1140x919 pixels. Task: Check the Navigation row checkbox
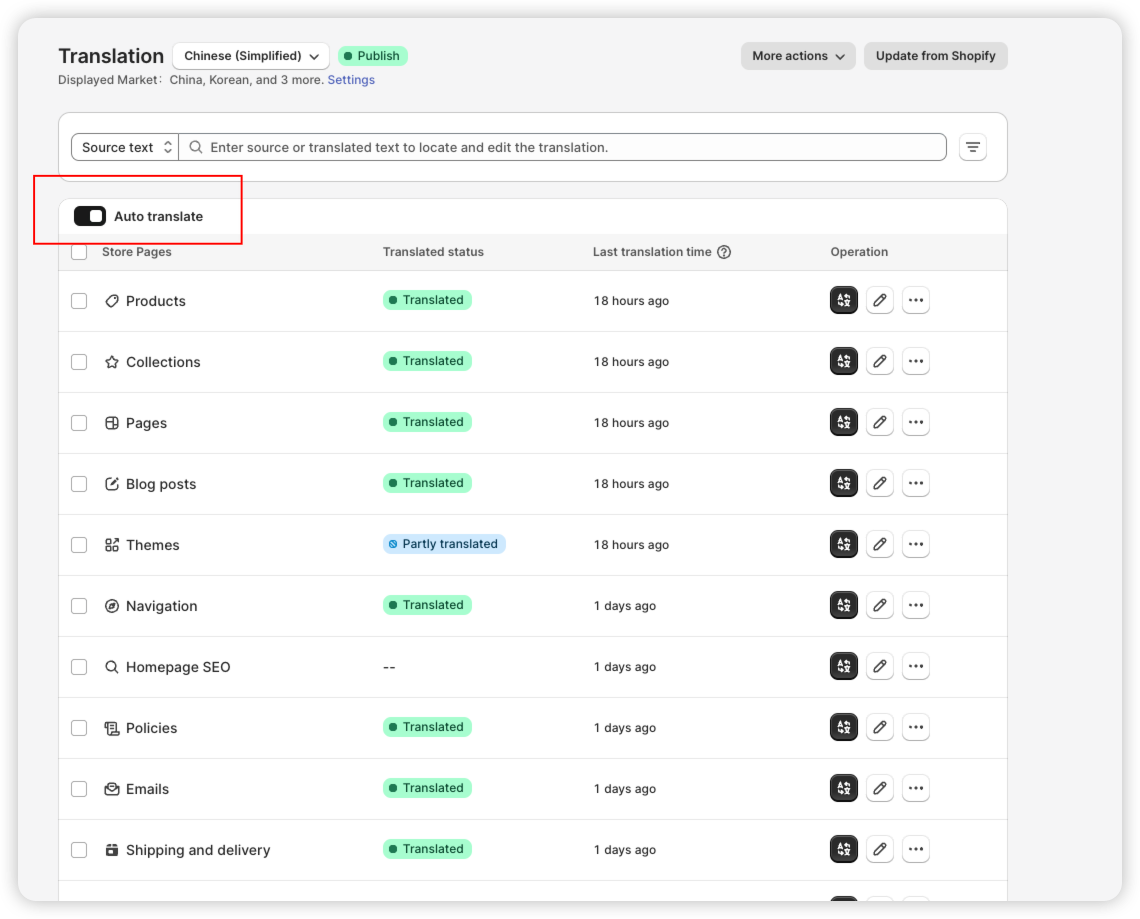click(x=79, y=606)
